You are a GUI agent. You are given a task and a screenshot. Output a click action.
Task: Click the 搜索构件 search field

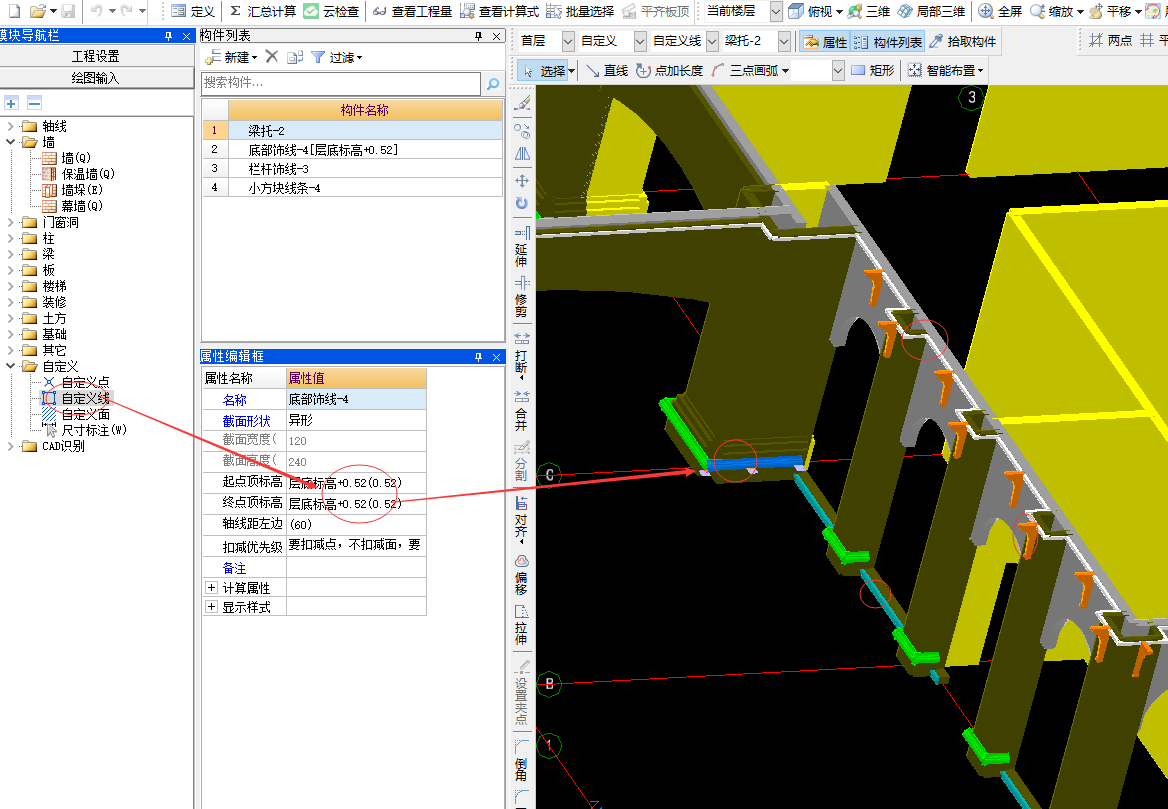[341, 83]
